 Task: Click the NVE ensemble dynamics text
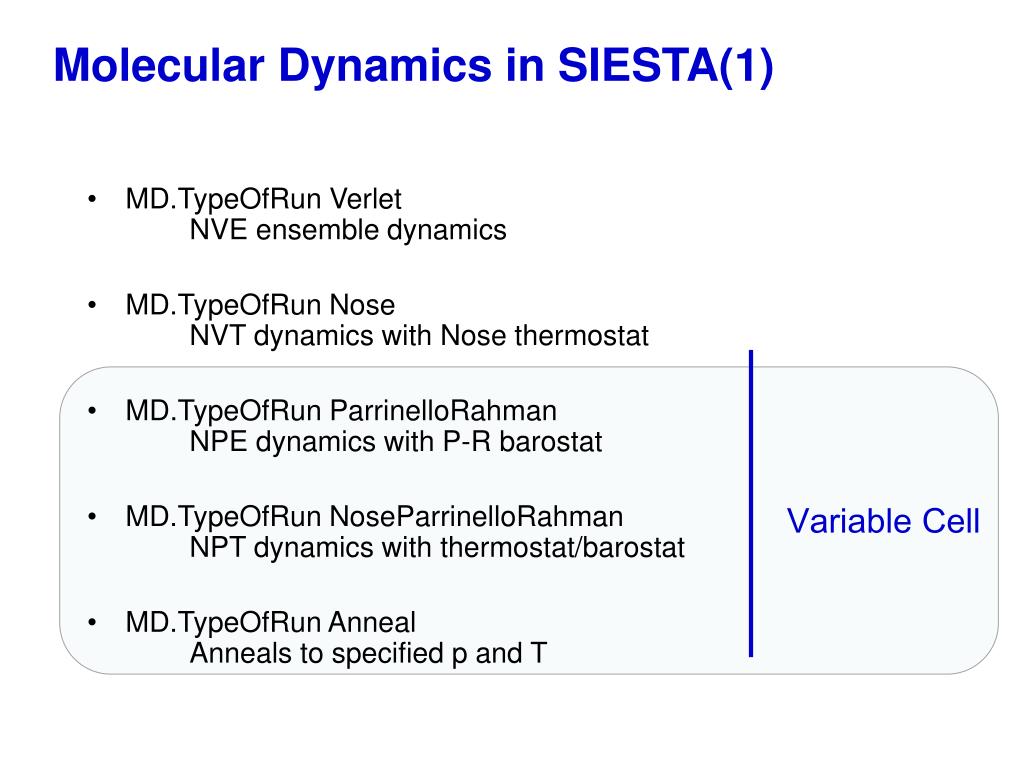347,231
